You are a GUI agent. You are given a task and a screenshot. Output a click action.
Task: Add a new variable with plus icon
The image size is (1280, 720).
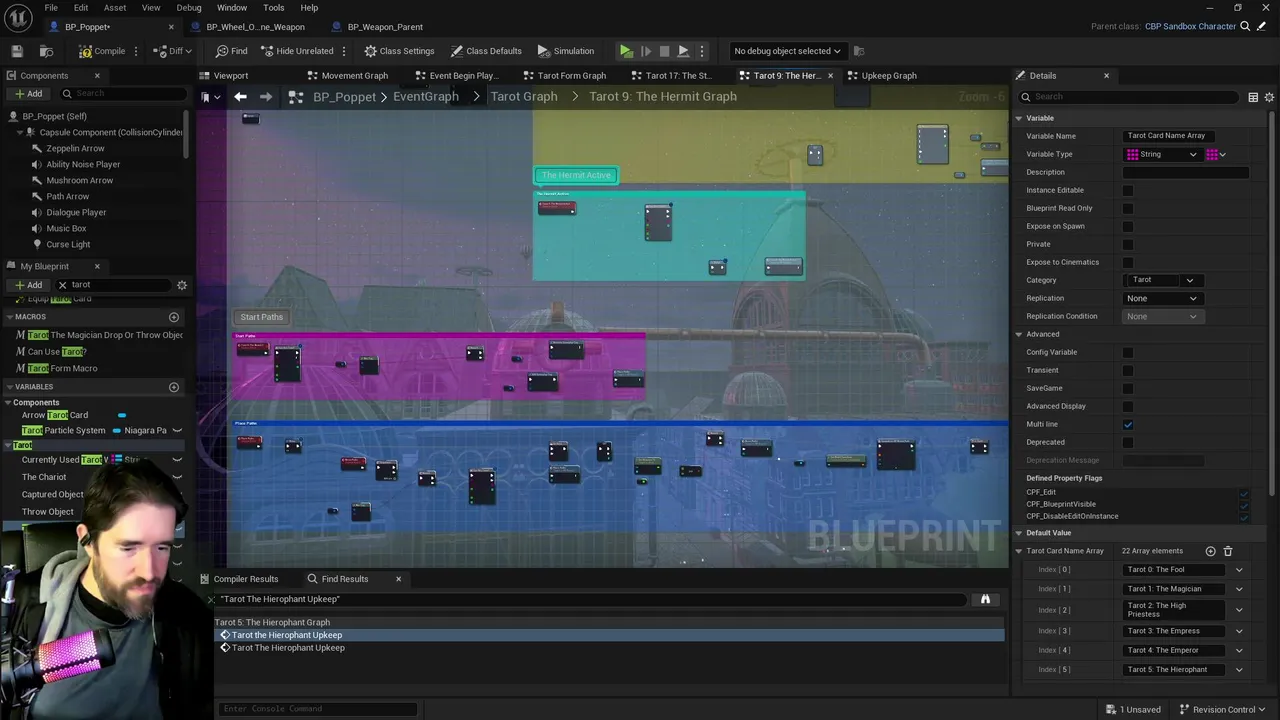174,387
